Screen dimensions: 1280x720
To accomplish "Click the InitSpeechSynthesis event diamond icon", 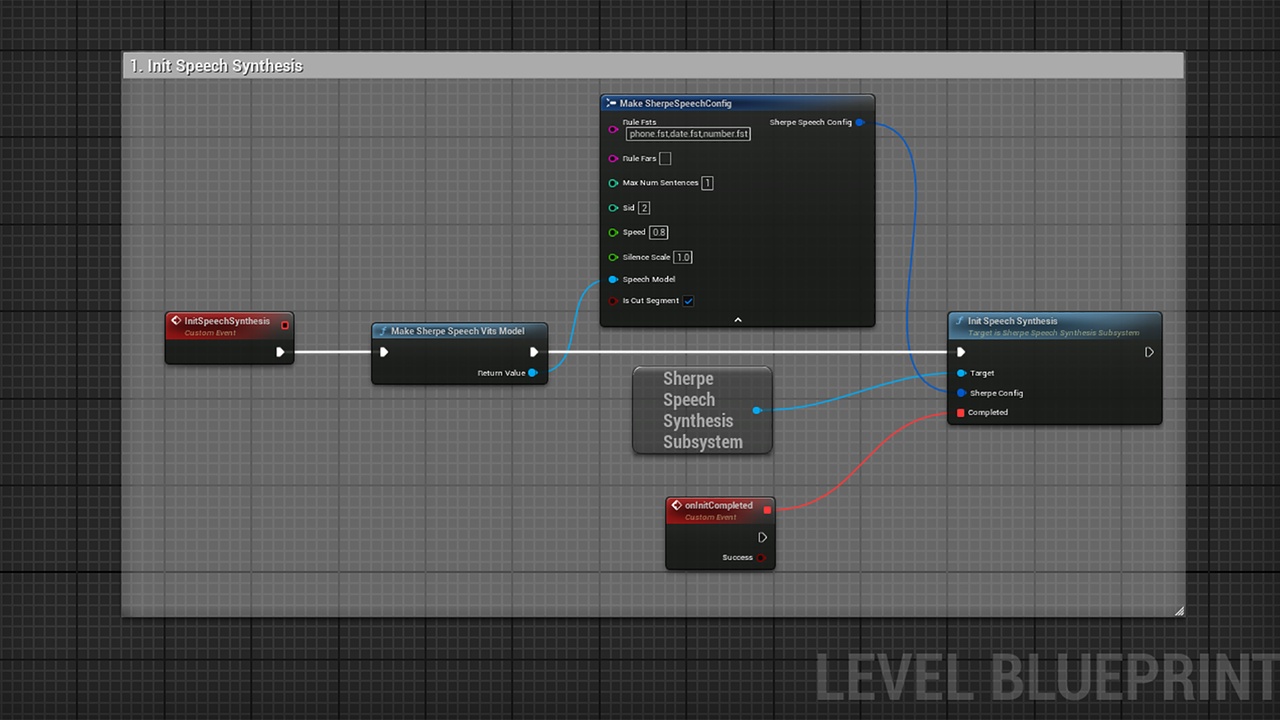I will [x=176, y=321].
